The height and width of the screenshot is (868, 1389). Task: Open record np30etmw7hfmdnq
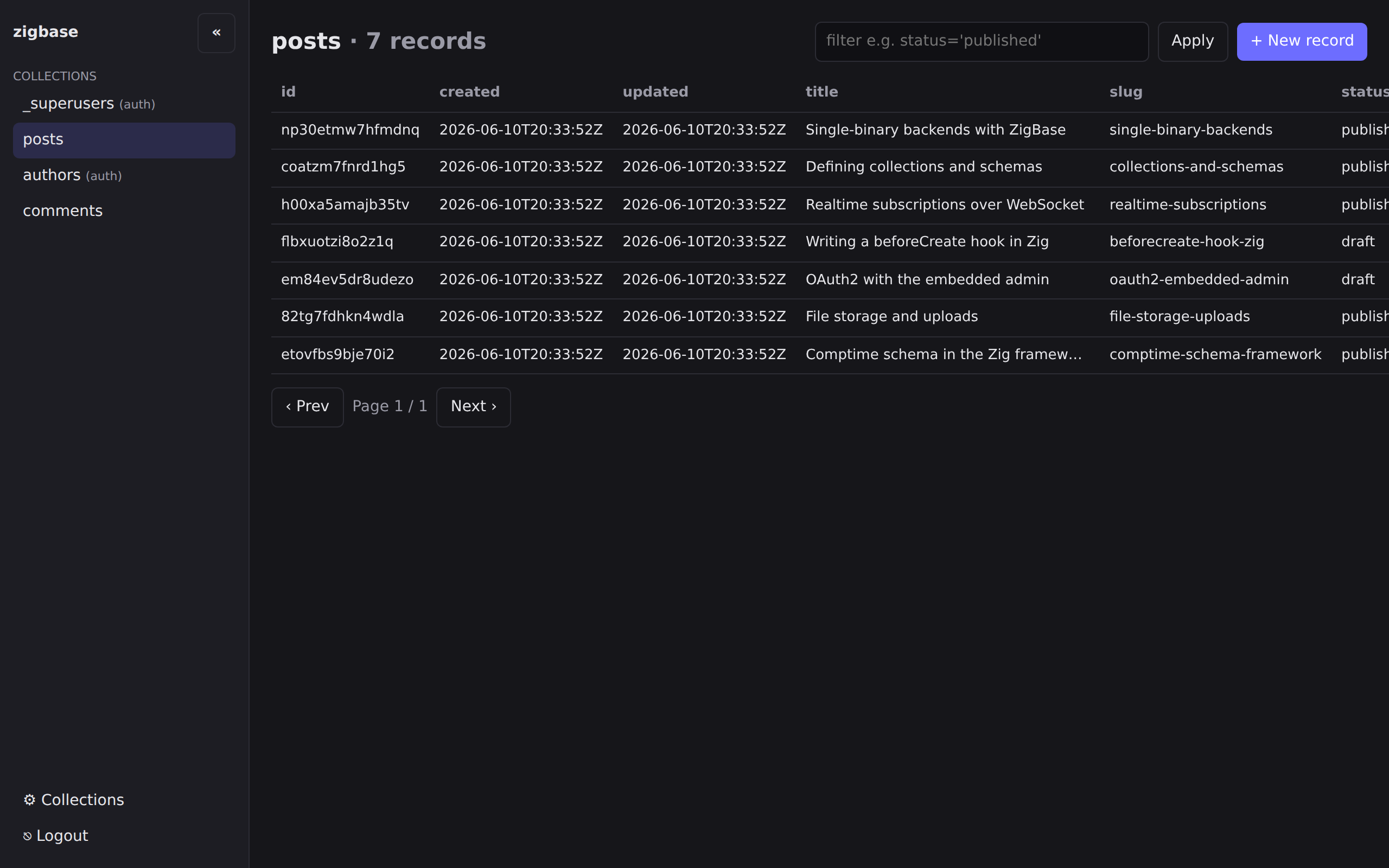[350, 130]
